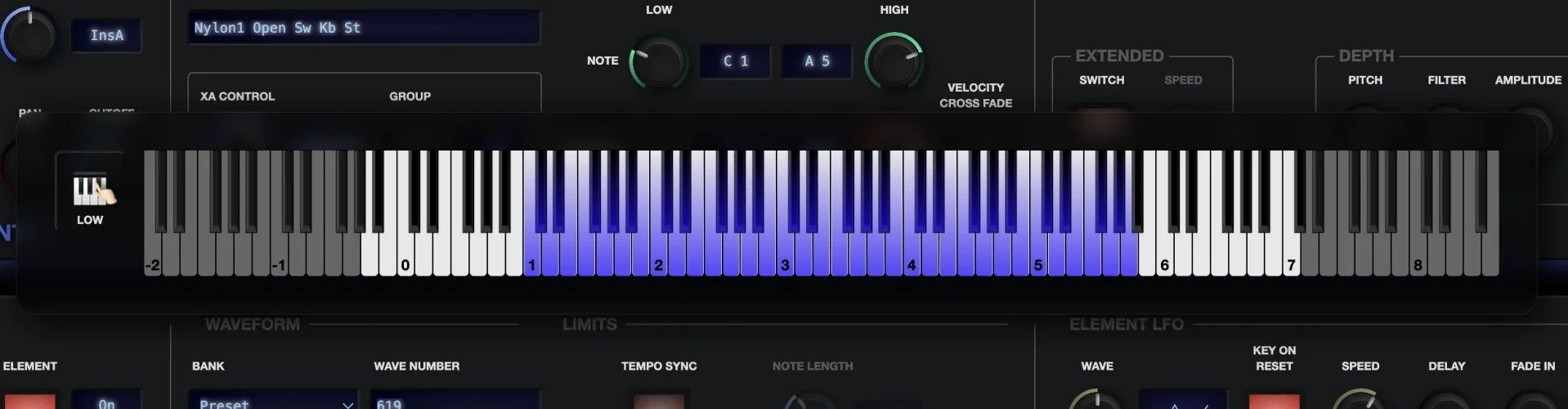The width and height of the screenshot is (1568, 409).
Task: Open the InsA output selector
Action: tap(107, 36)
